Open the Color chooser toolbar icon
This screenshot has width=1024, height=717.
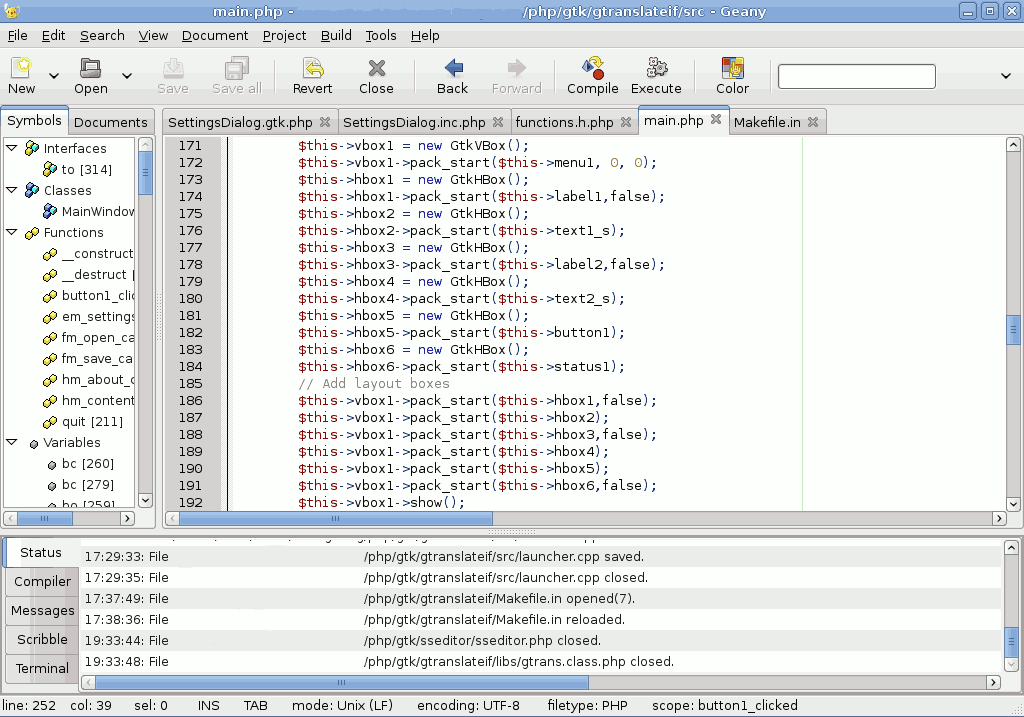[732, 68]
